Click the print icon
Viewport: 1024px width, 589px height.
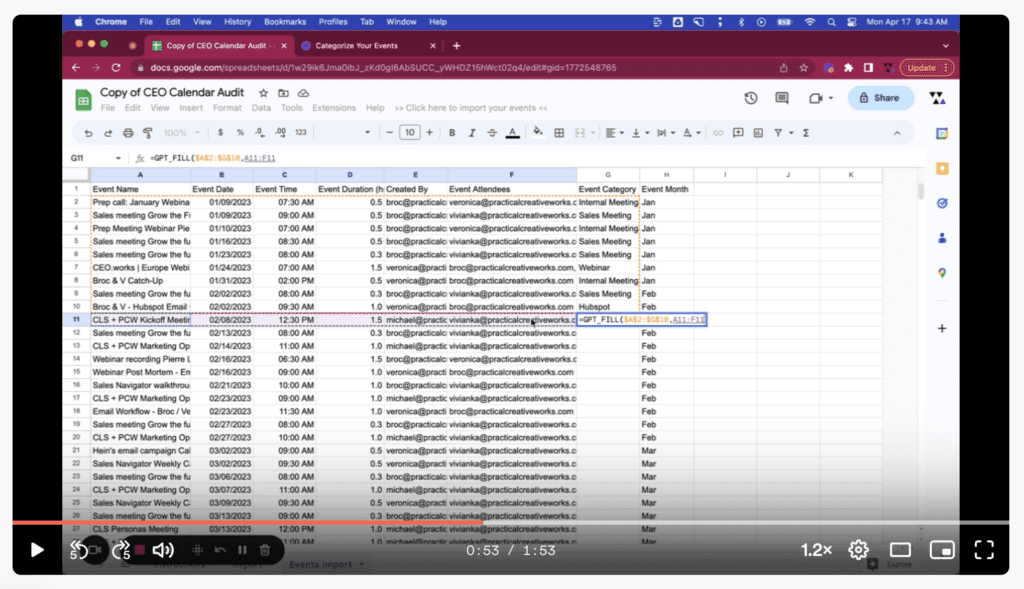click(x=128, y=133)
